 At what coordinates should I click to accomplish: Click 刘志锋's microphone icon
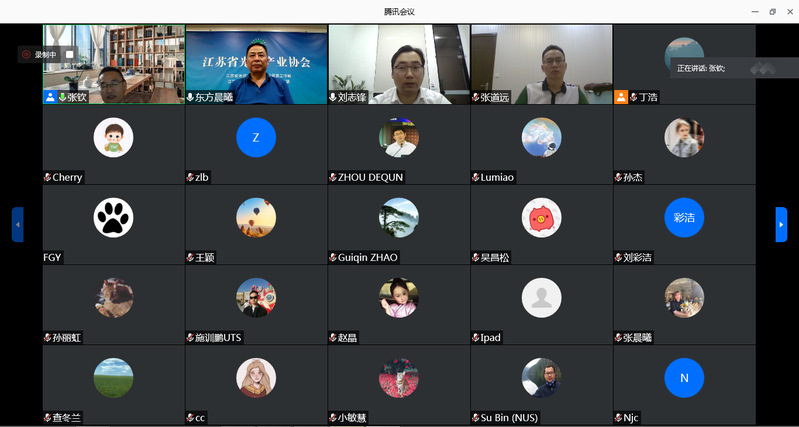pos(333,98)
